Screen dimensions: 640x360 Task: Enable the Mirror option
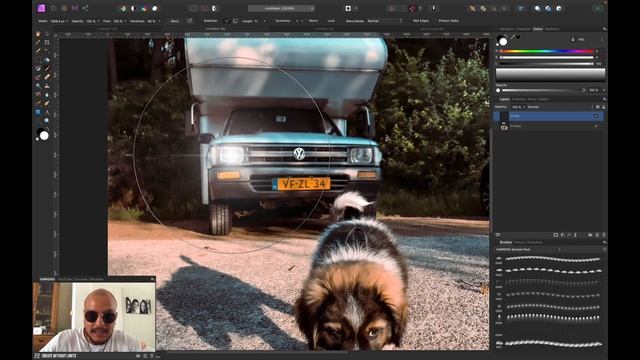click(313, 21)
